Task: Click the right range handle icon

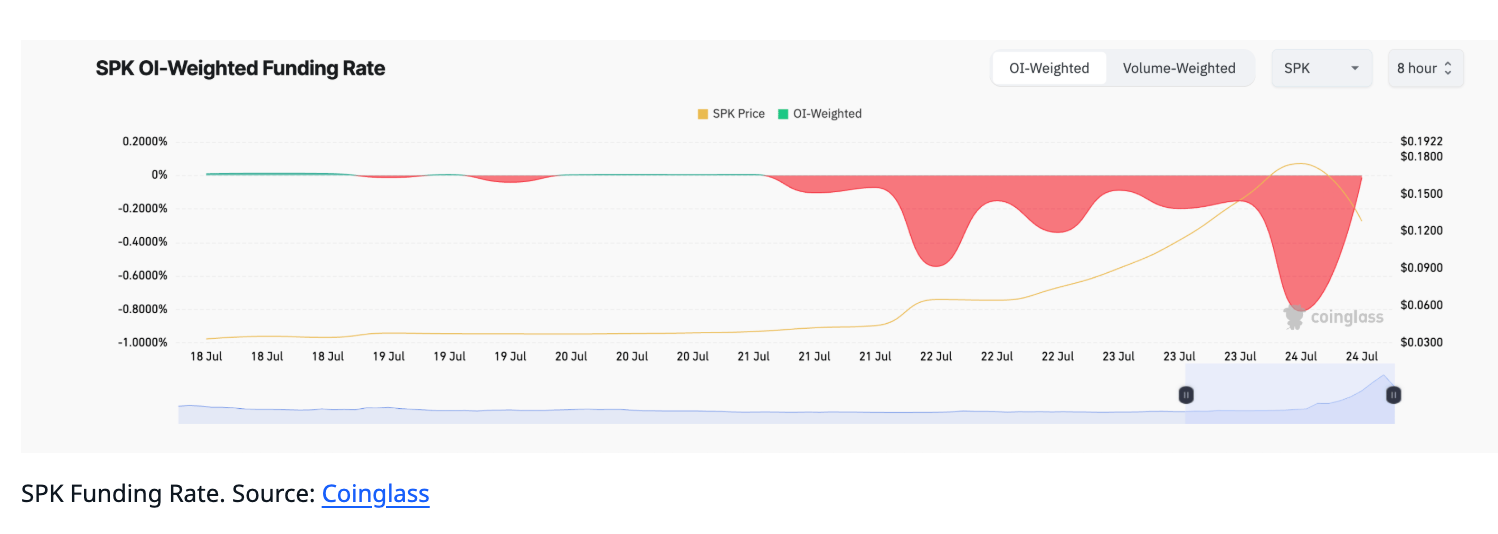Action: [1393, 395]
